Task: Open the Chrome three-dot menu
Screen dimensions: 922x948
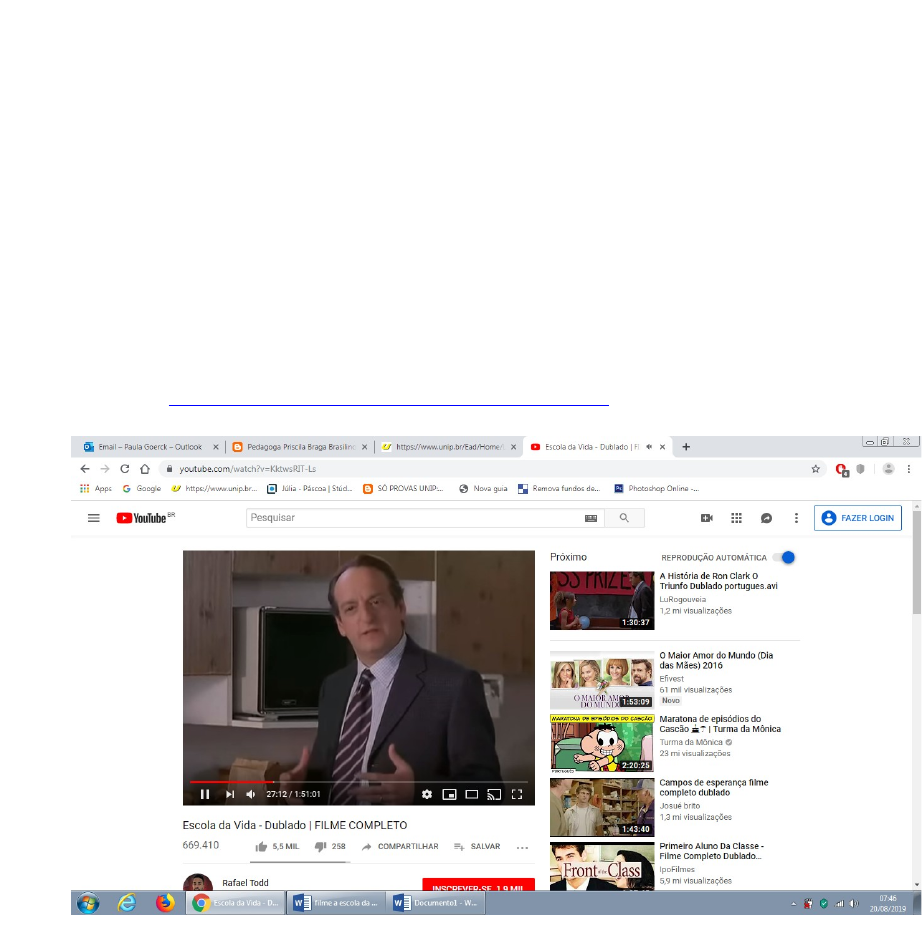Action: pyautogui.click(x=908, y=469)
